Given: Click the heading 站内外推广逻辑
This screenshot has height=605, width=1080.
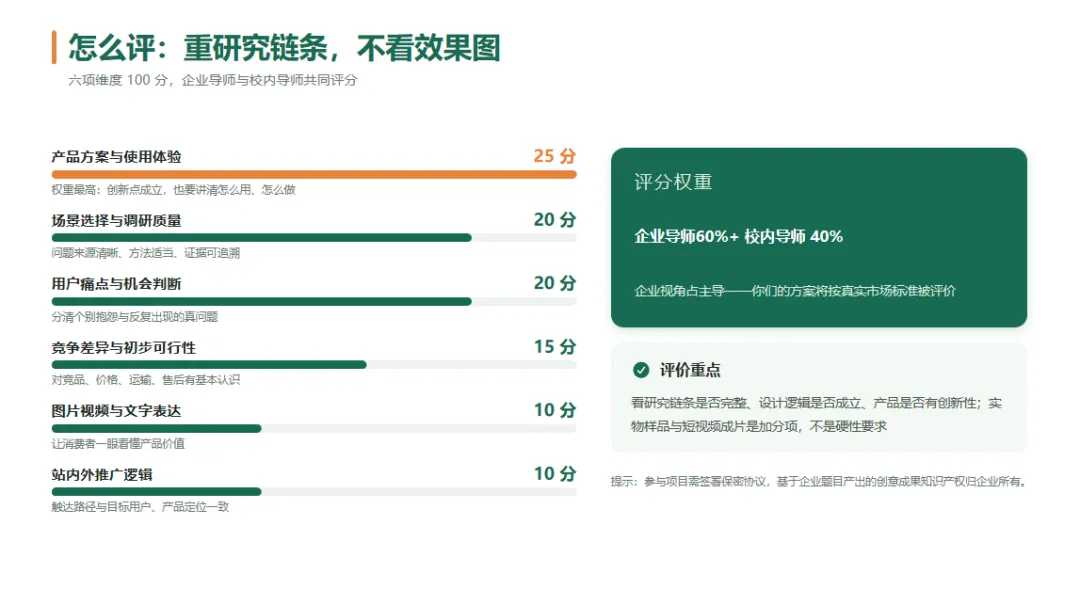Looking at the screenshot, I should pyautogui.click(x=102, y=475).
